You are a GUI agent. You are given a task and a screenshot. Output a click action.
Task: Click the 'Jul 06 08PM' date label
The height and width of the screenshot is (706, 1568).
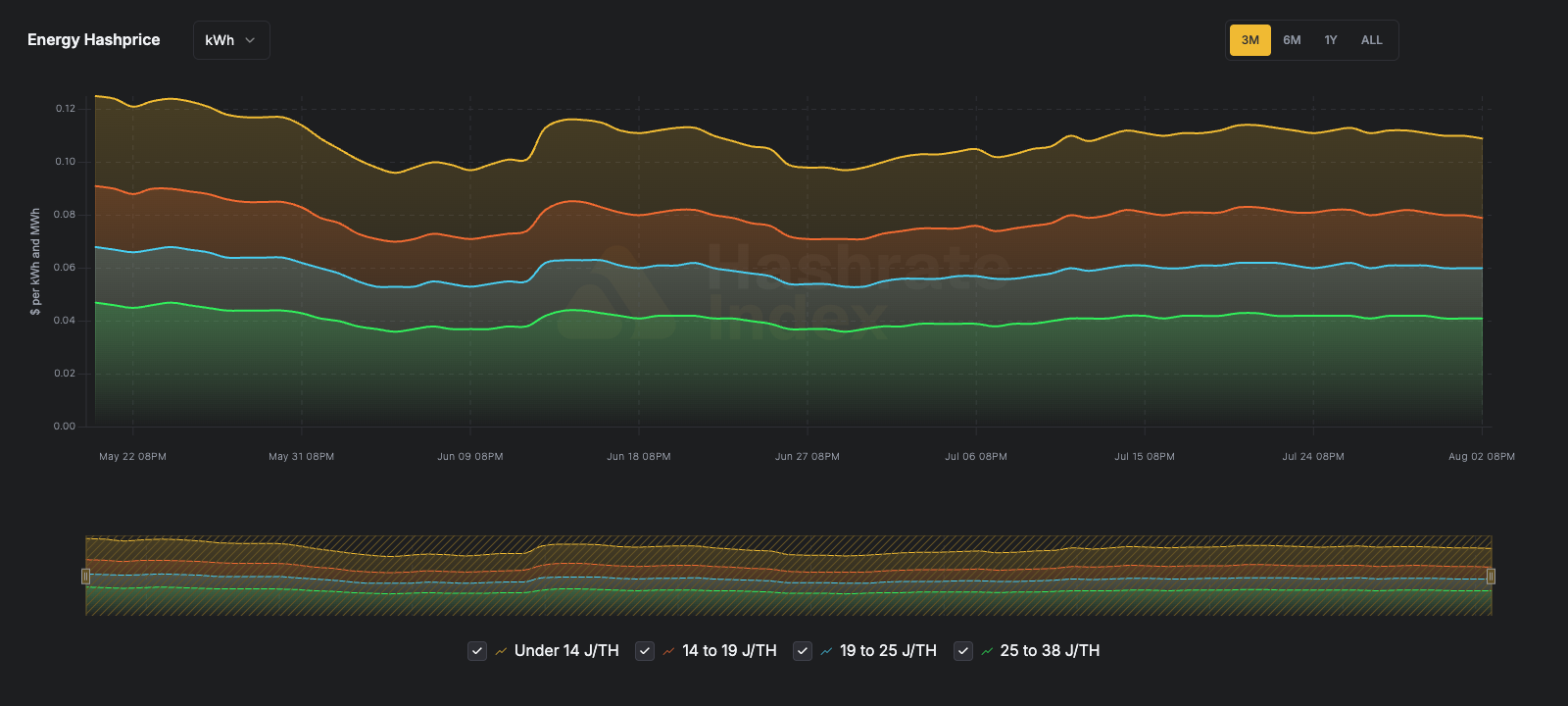[x=976, y=457]
